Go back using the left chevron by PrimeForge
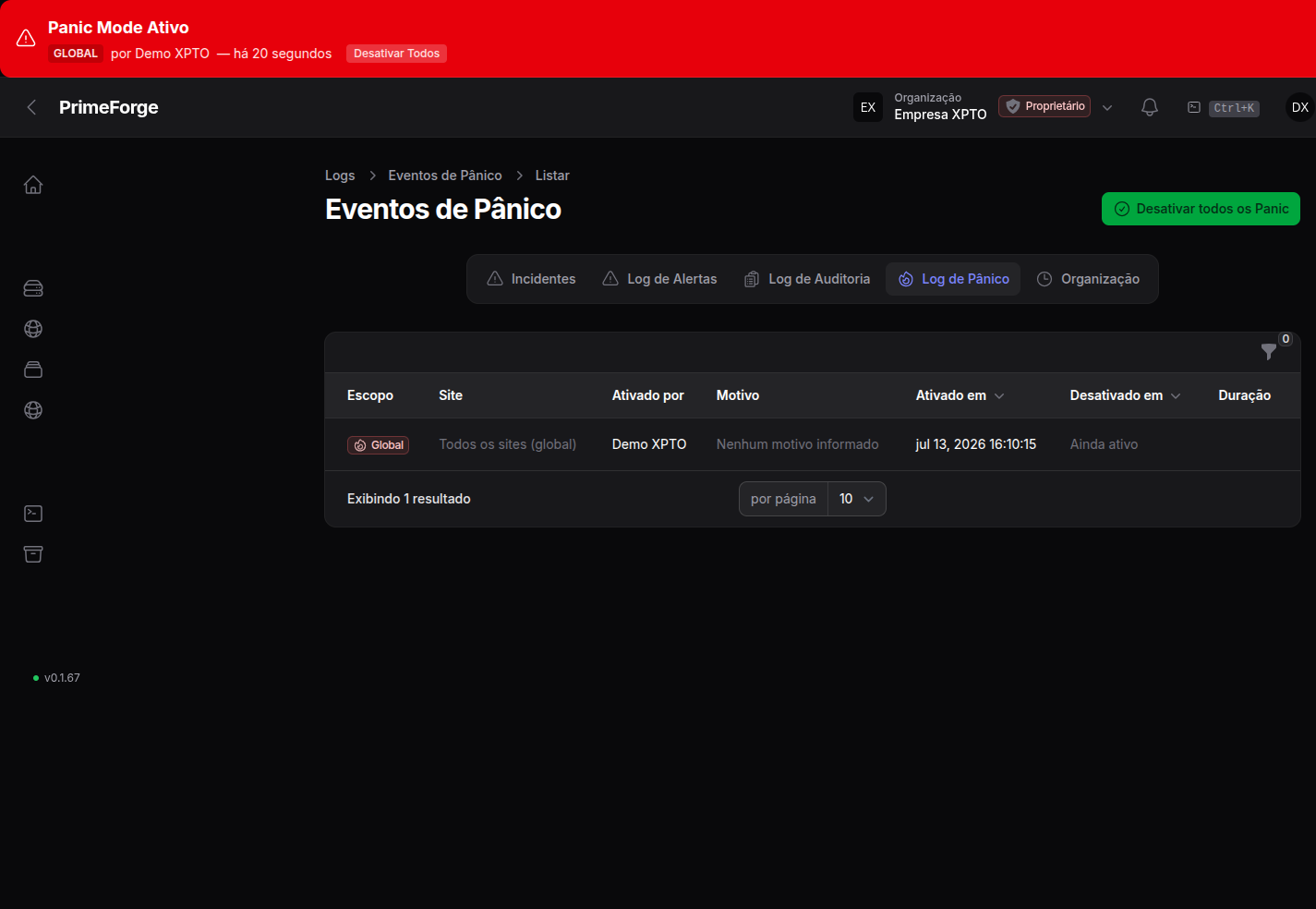This screenshot has height=909, width=1316. (x=31, y=107)
